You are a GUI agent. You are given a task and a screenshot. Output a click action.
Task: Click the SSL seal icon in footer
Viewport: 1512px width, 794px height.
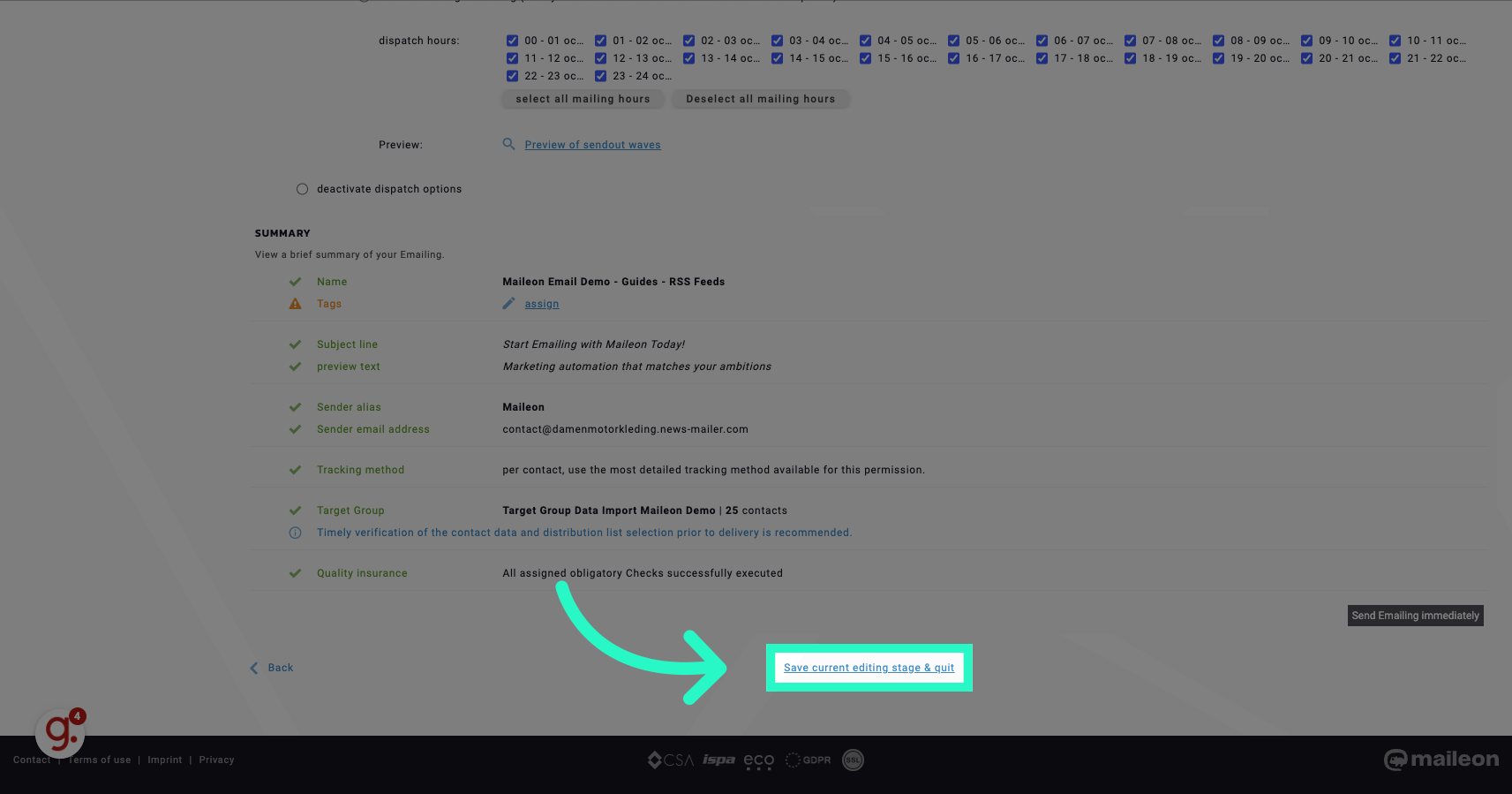point(853,760)
